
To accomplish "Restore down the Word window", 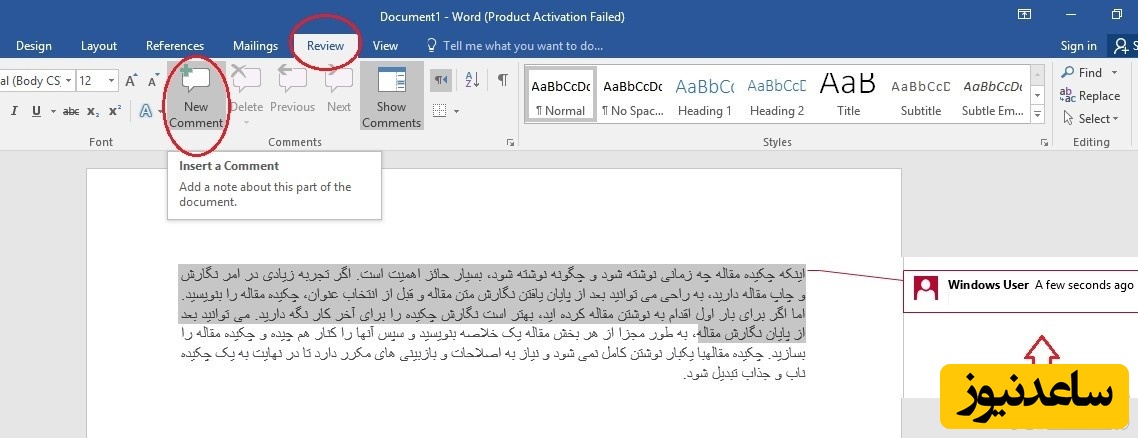I will (x=1116, y=15).
